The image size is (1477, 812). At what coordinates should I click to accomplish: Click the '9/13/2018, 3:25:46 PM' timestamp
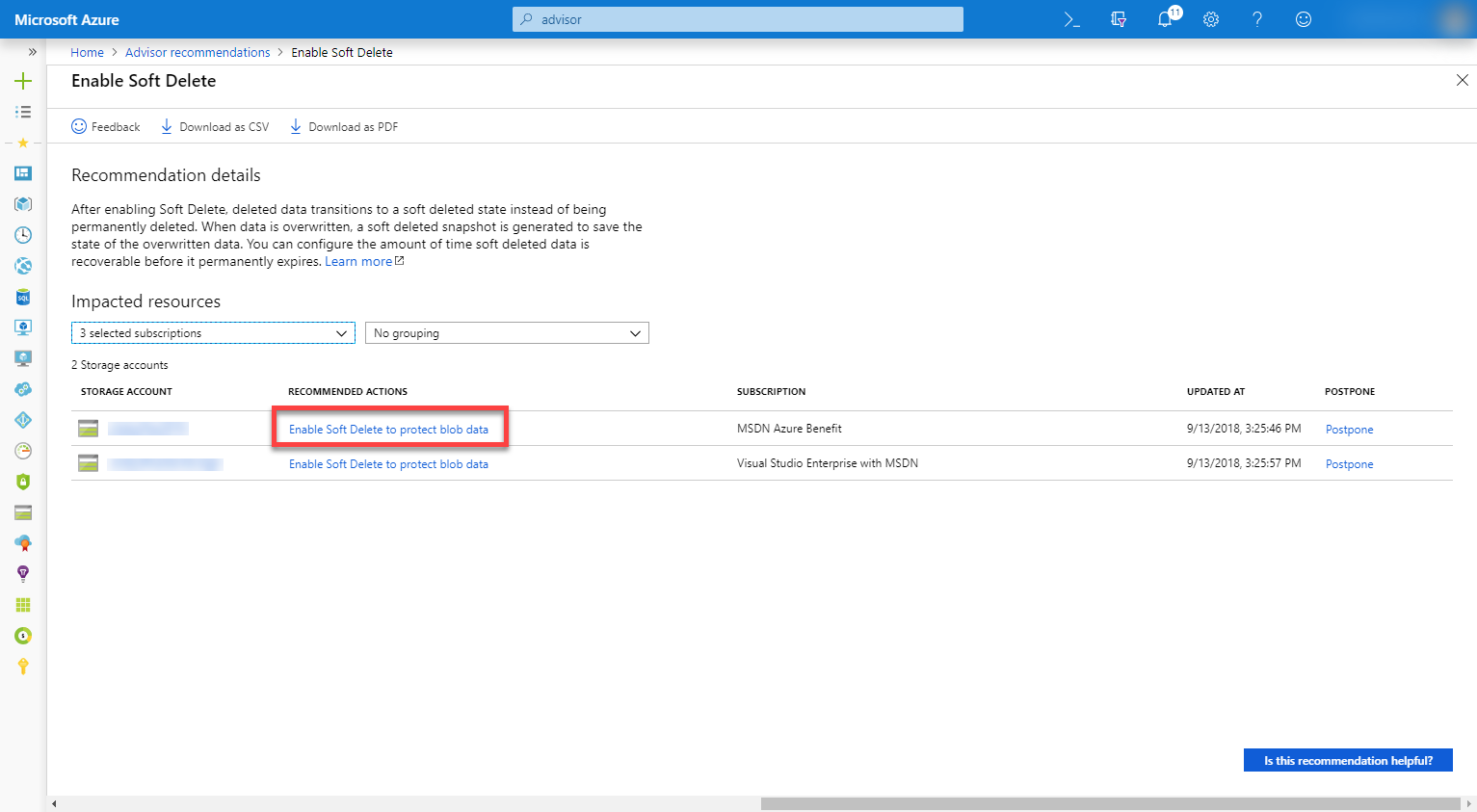pyautogui.click(x=1244, y=429)
